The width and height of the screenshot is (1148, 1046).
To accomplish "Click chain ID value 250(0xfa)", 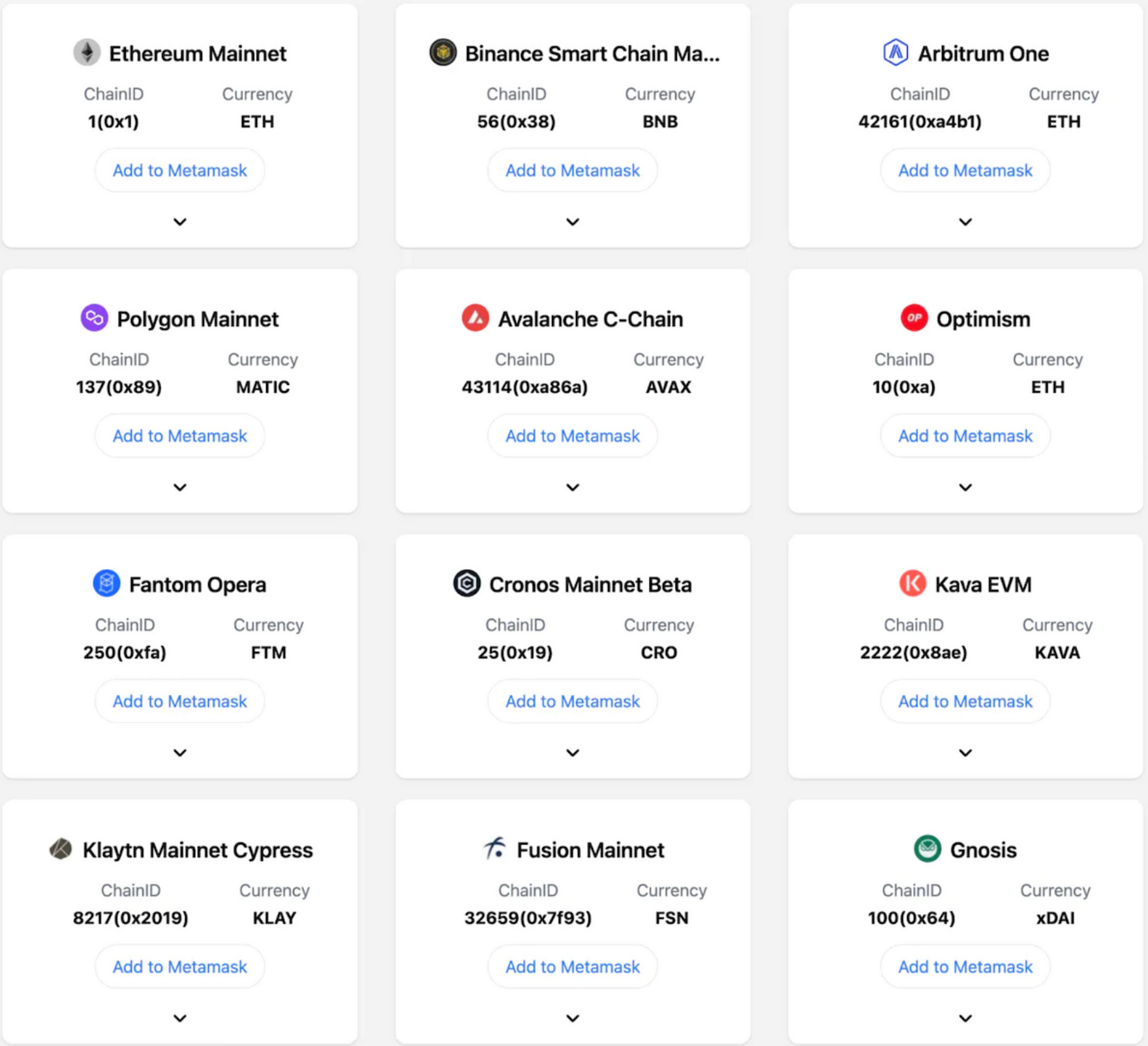I will [125, 653].
